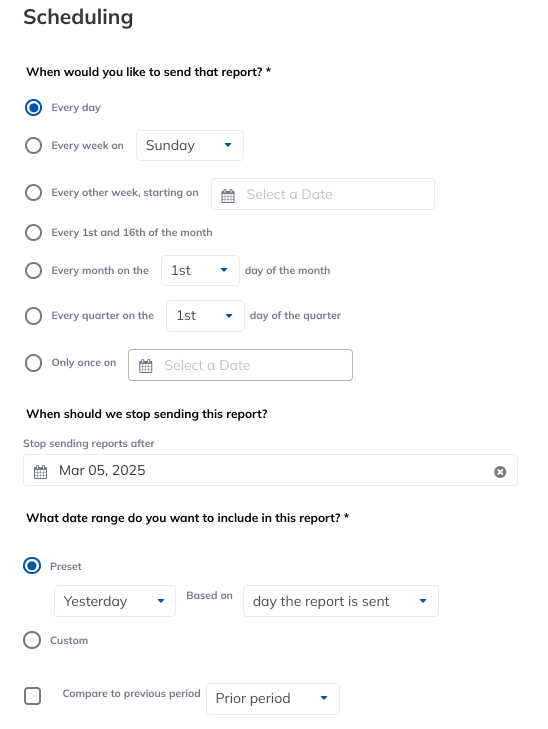Expand the month day 1st dropdown
The image size is (548, 729).
click(200, 271)
